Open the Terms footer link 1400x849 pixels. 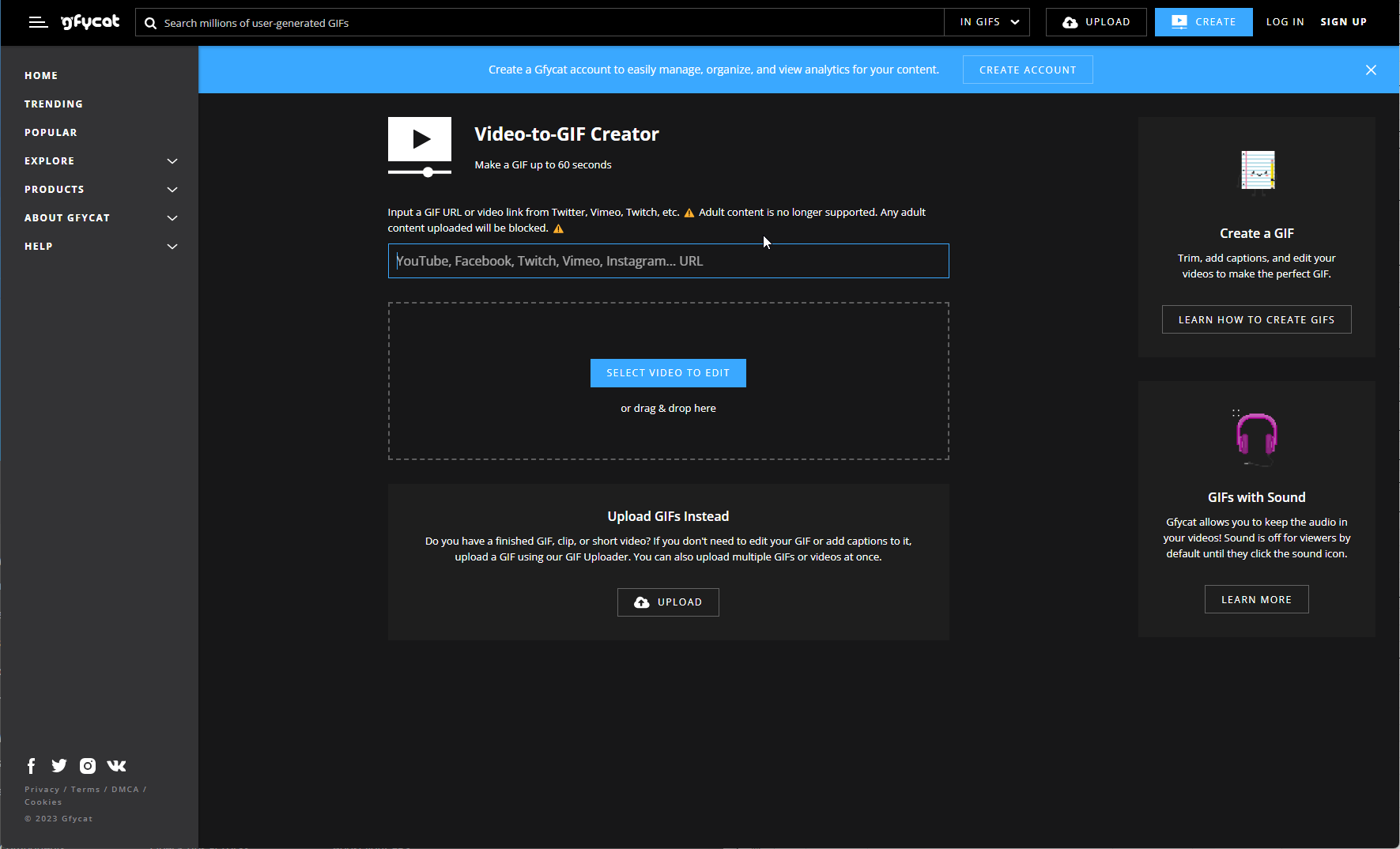[x=85, y=790]
